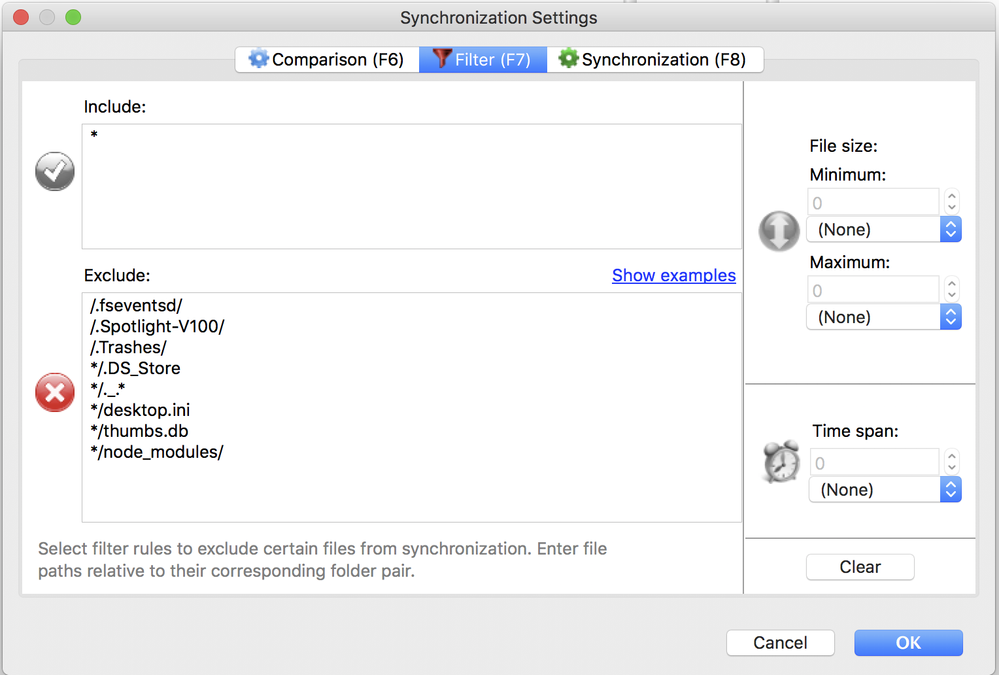Click the */node_modules/ line in Exclude box
The image size is (999, 675).
(x=157, y=452)
